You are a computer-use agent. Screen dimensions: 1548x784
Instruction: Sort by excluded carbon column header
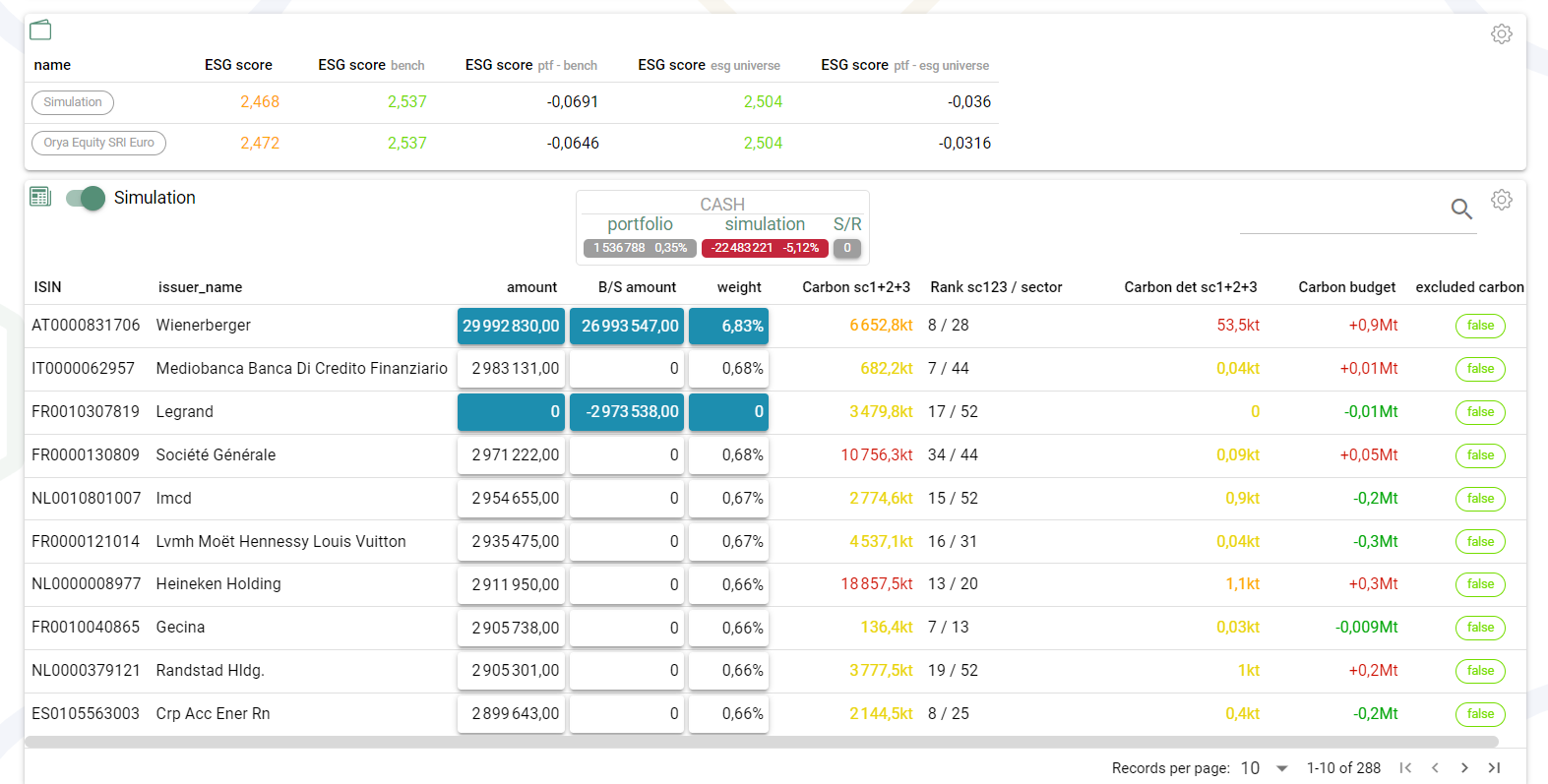[1469, 287]
